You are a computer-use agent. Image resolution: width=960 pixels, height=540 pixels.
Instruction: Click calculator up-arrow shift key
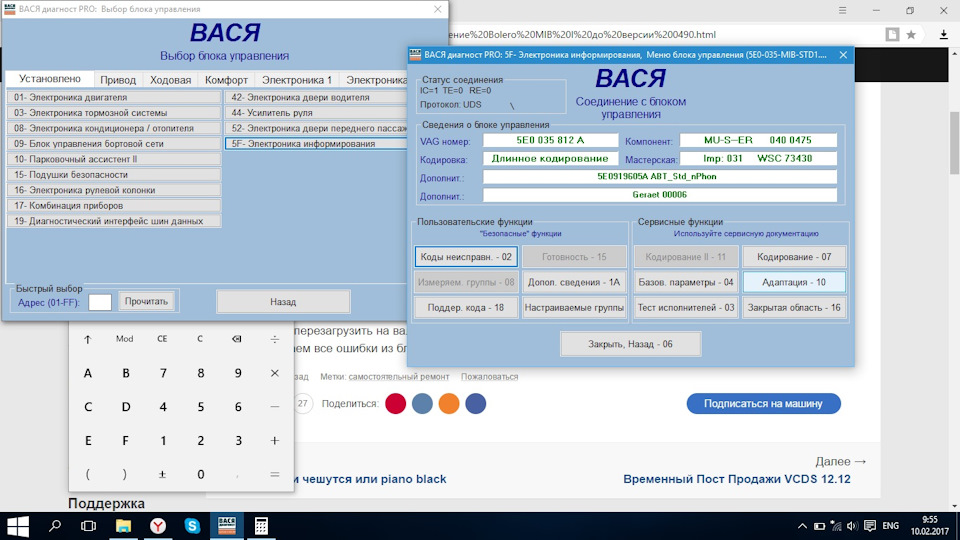click(88, 339)
